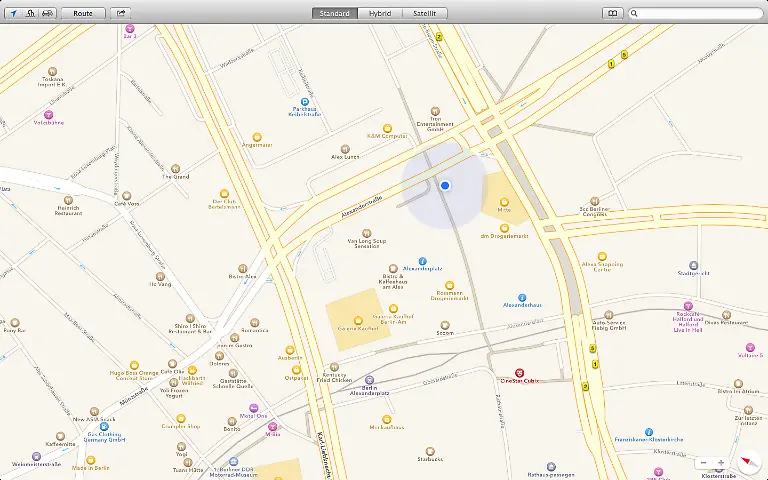The width and height of the screenshot is (768, 480).
Task: Zoom in with the plus button
Action: click(x=721, y=462)
